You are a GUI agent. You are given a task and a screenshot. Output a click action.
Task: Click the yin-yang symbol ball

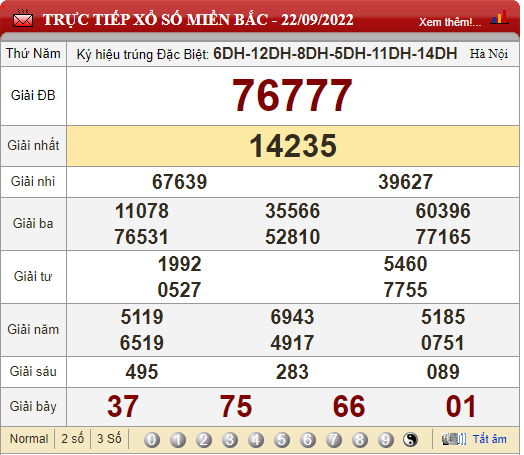pyautogui.click(x=411, y=440)
